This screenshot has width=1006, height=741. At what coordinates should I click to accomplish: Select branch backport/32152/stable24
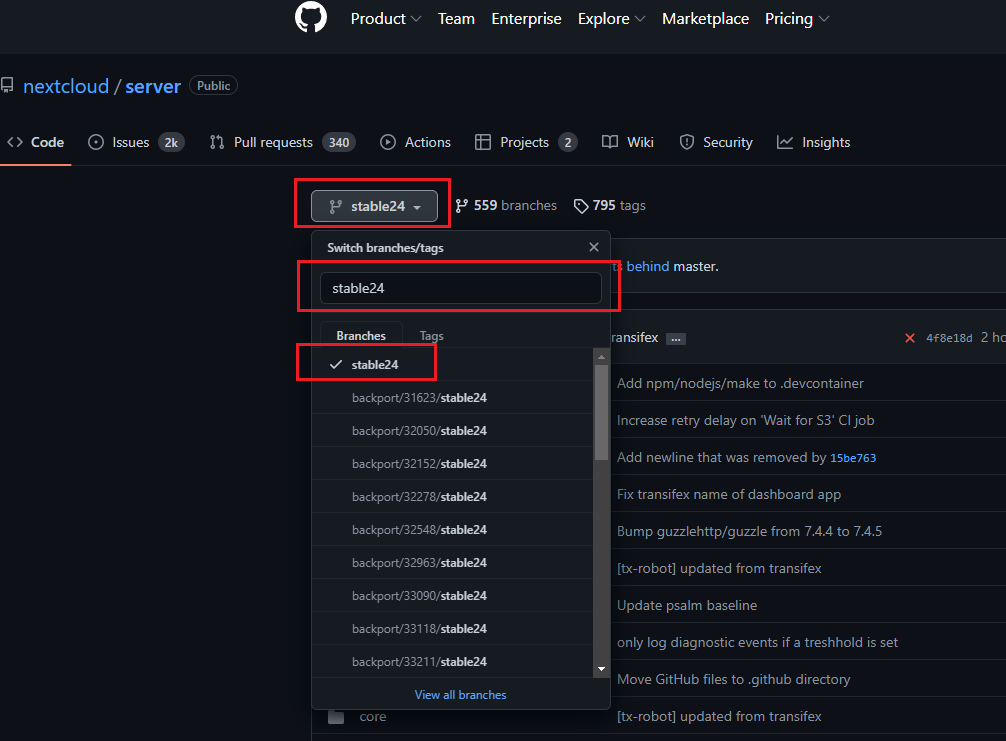[x=453, y=464]
